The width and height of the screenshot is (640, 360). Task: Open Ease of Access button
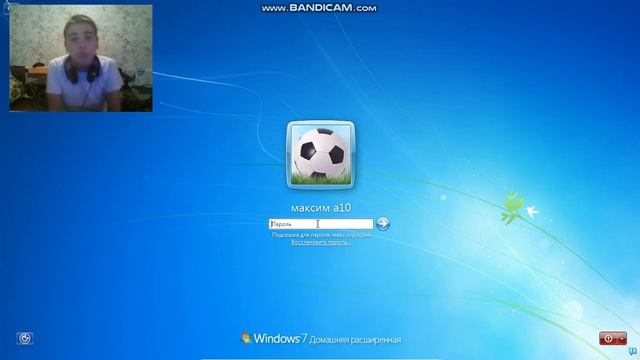tap(25, 338)
